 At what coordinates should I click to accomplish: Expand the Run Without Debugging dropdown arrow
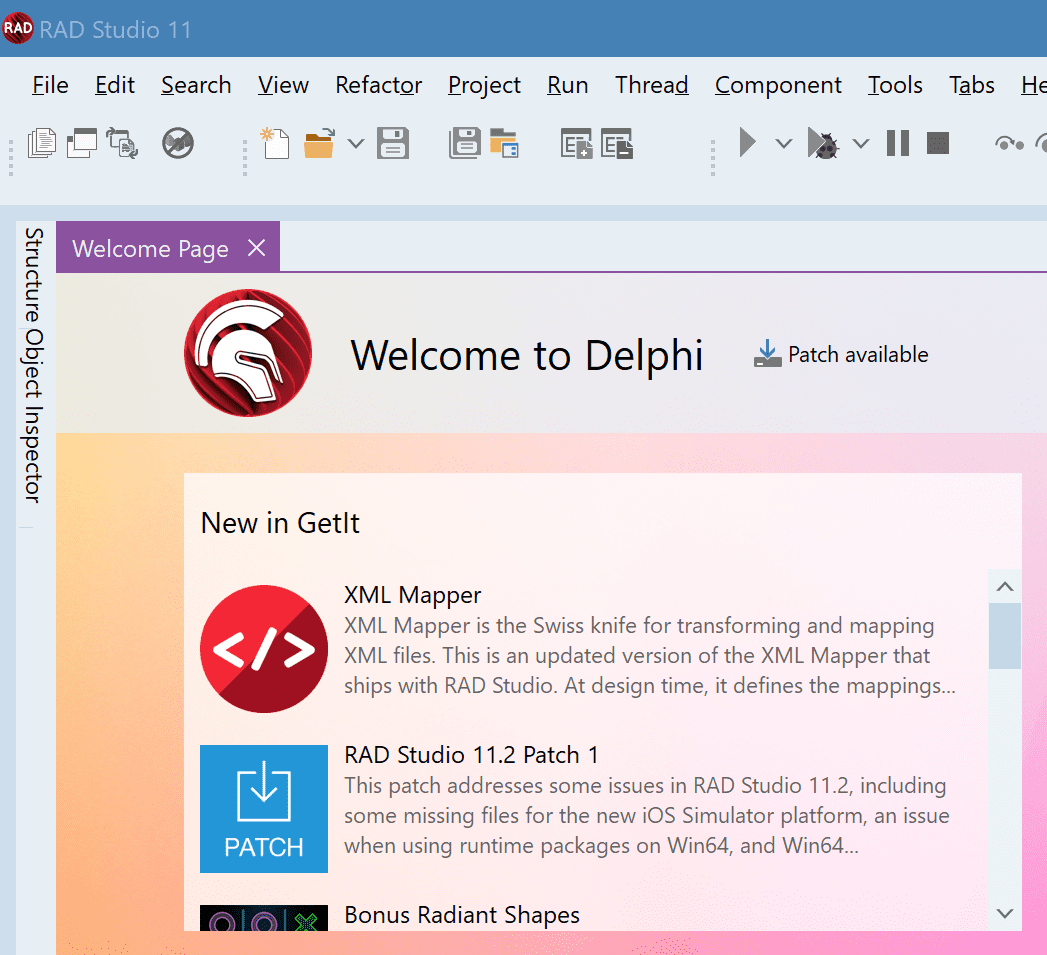coord(861,144)
